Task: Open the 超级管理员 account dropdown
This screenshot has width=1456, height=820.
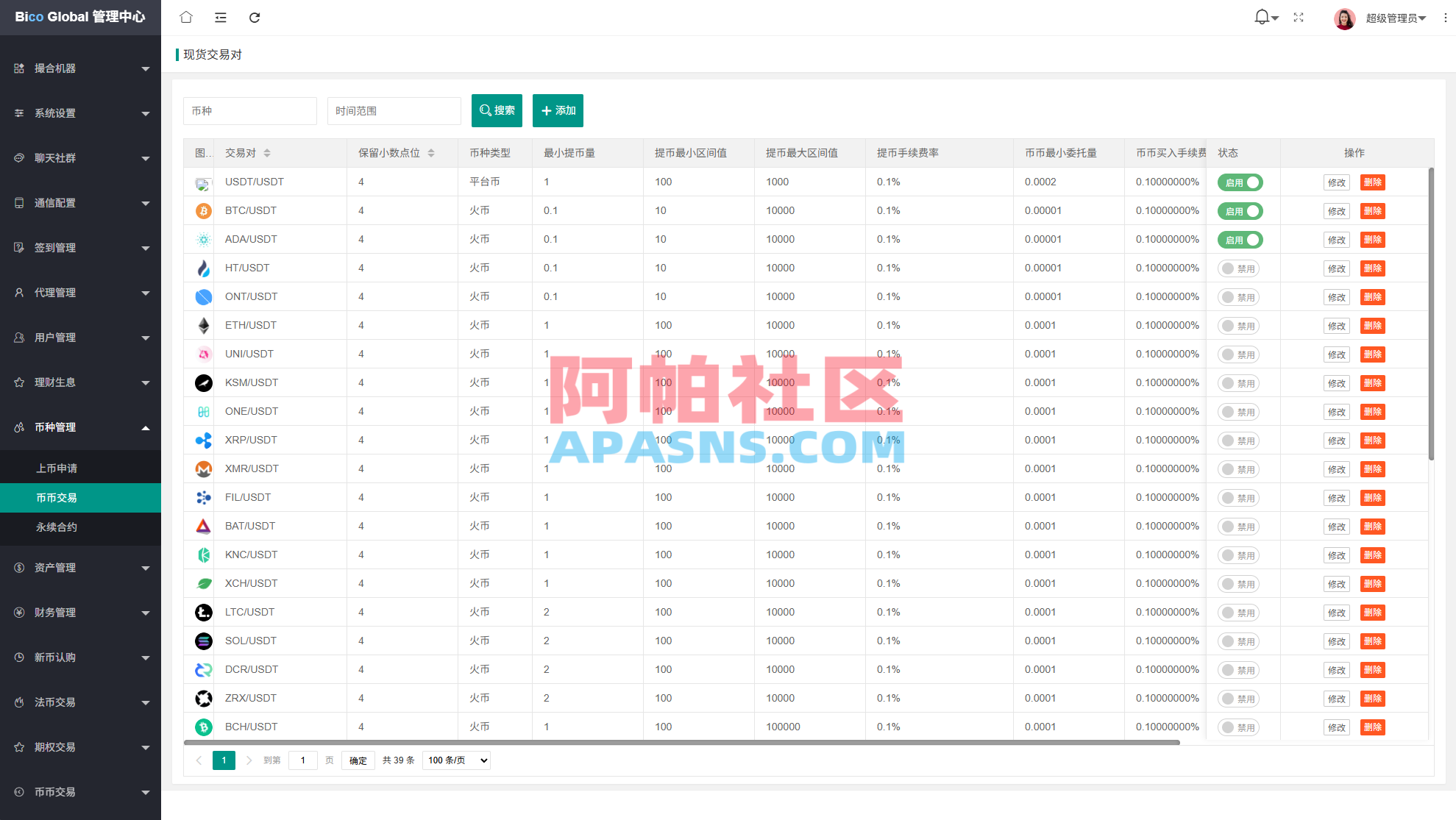Action: [1394, 18]
